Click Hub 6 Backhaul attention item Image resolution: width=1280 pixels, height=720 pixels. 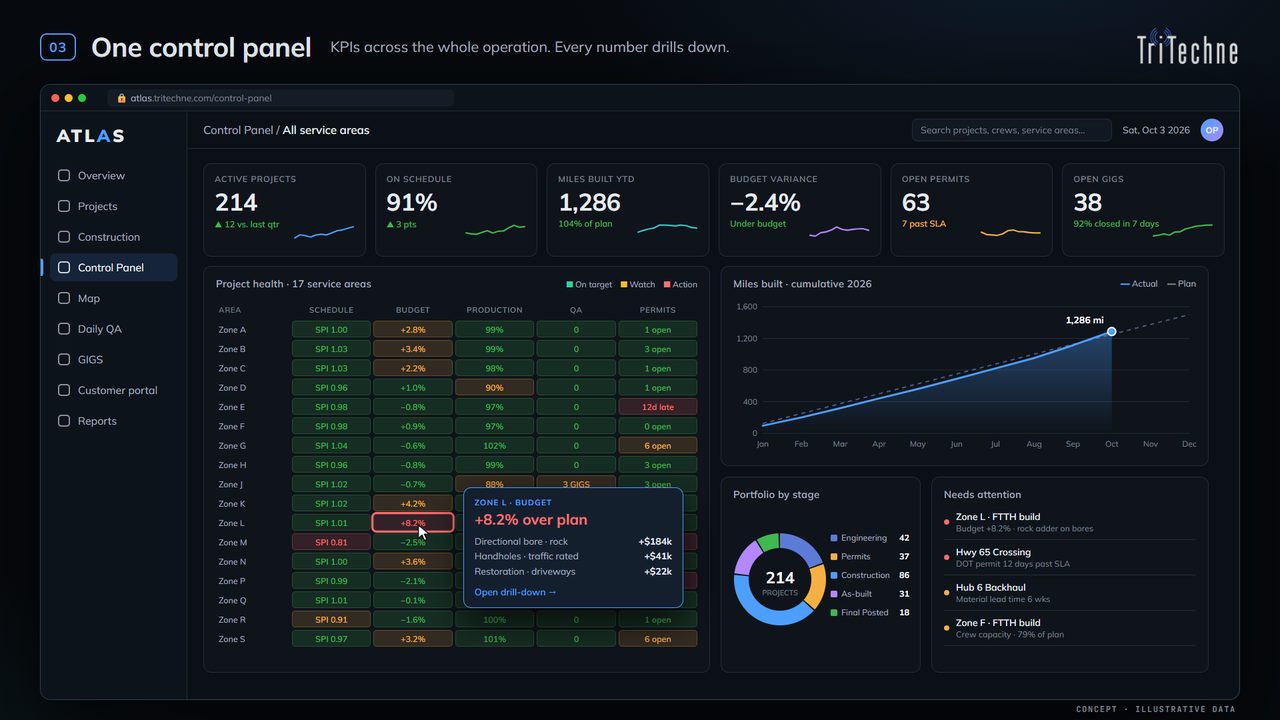1069,593
